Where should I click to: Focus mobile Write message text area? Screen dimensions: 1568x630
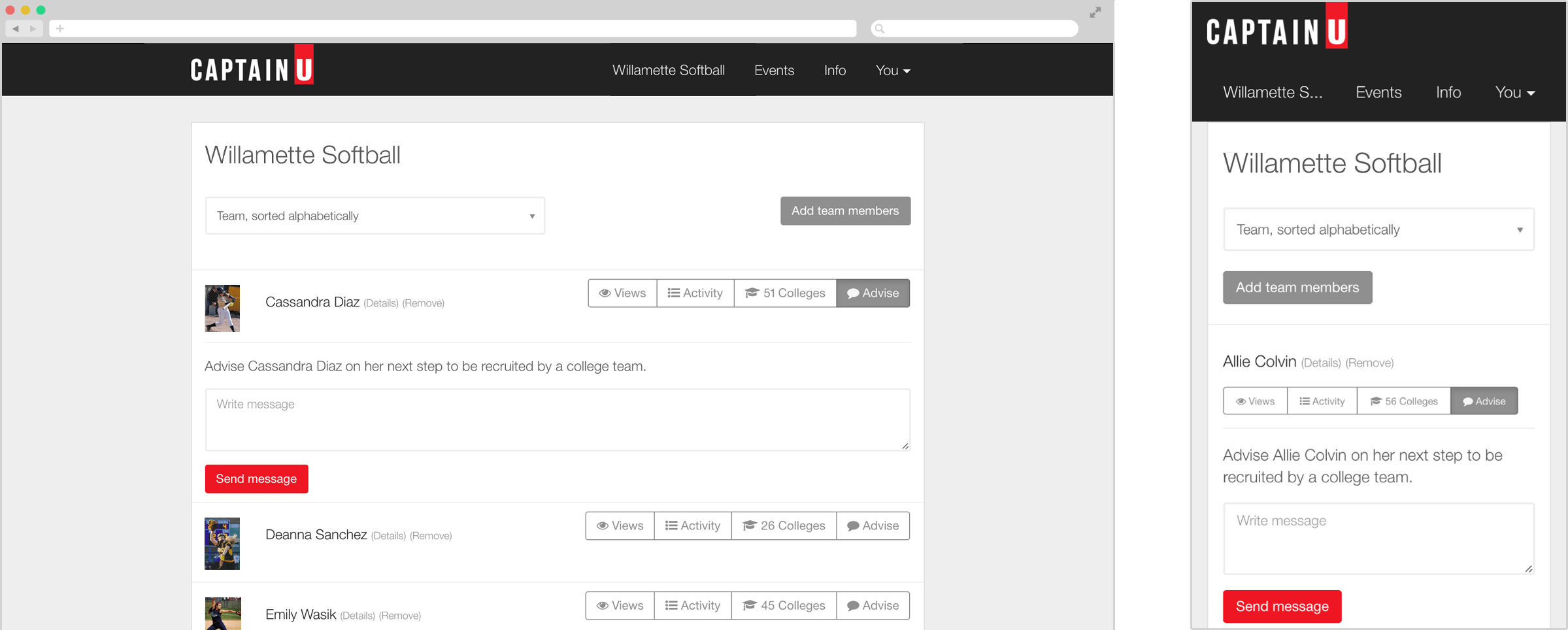pos(1378,539)
